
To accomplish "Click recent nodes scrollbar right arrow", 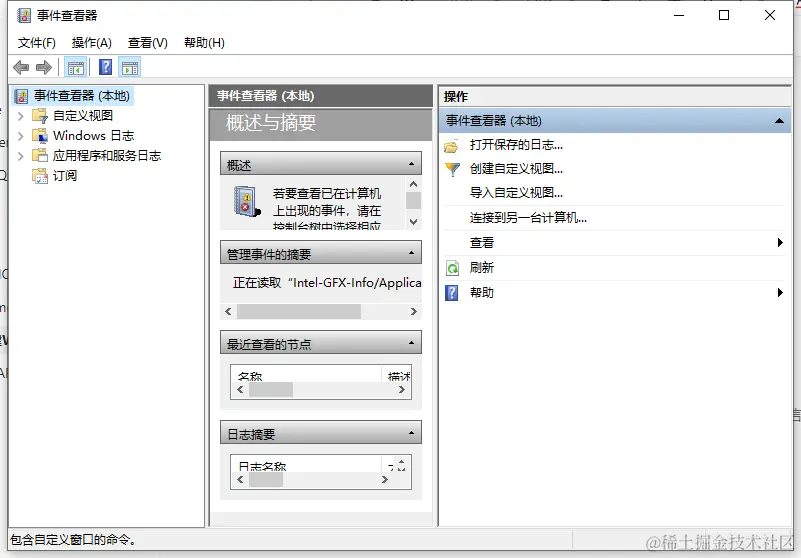I will 402,389.
